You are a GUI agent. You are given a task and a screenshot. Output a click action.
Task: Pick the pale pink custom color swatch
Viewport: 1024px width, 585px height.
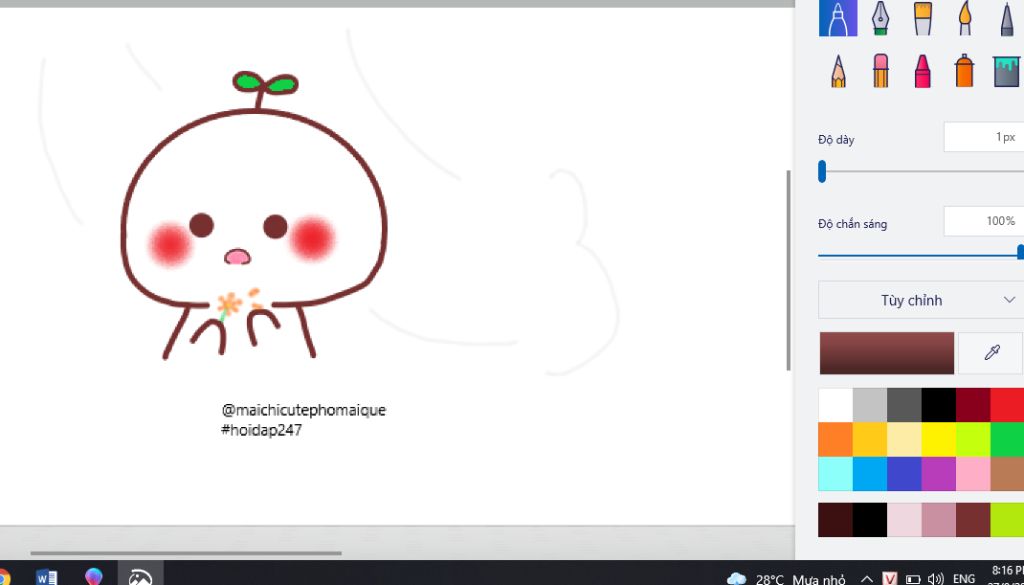pos(904,520)
